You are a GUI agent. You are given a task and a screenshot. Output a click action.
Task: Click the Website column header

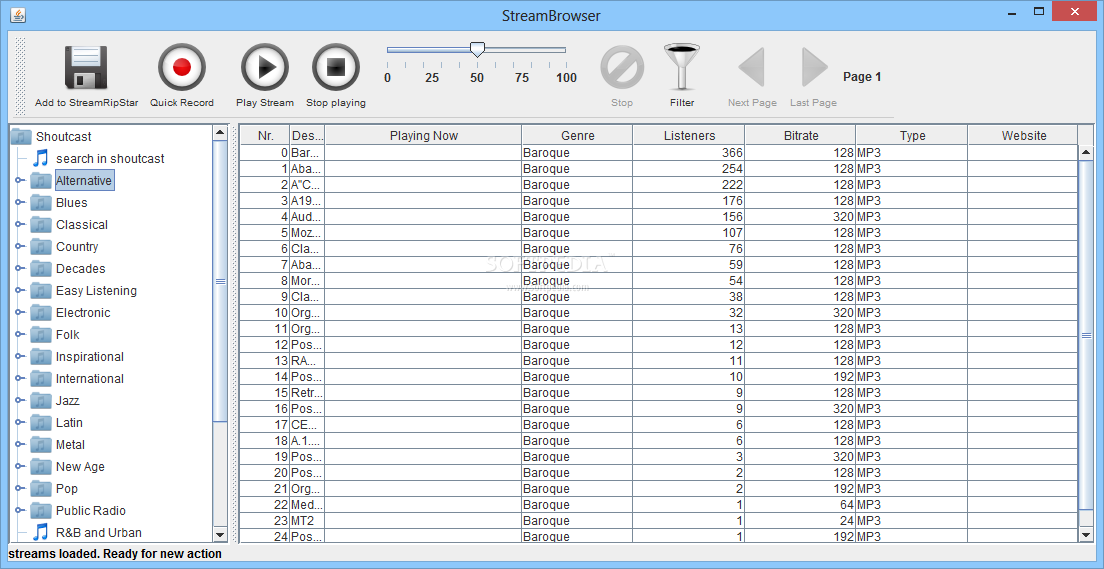click(1024, 136)
